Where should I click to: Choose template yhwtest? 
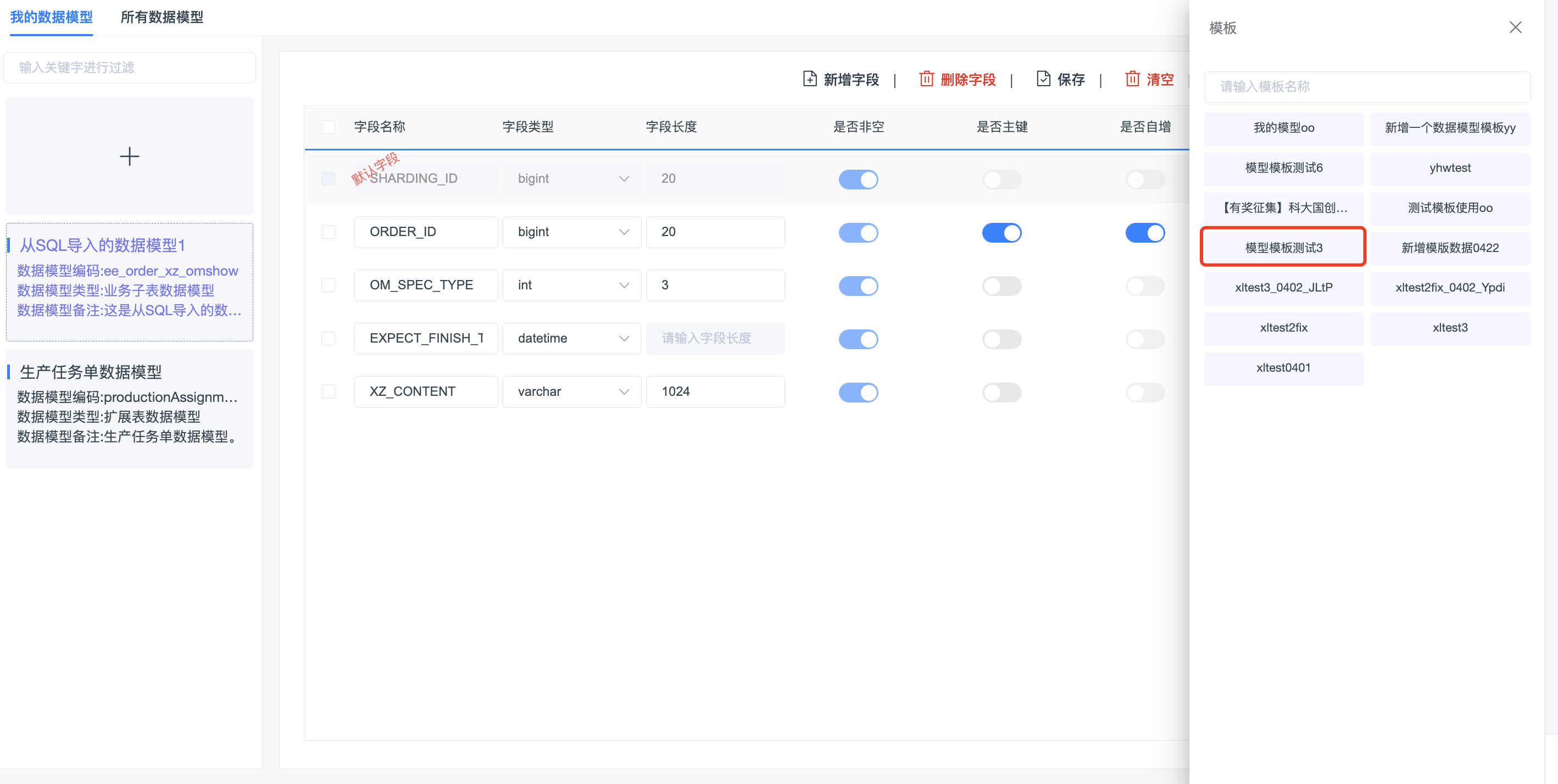click(1450, 168)
